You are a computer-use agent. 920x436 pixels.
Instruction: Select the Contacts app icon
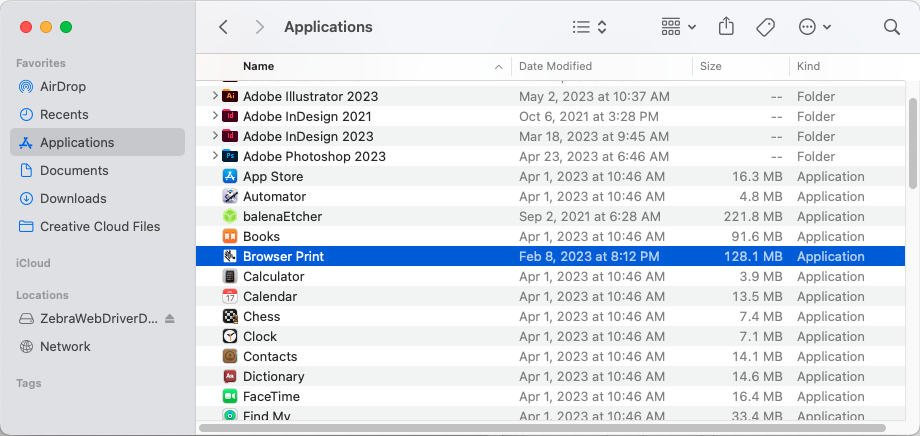click(x=230, y=356)
